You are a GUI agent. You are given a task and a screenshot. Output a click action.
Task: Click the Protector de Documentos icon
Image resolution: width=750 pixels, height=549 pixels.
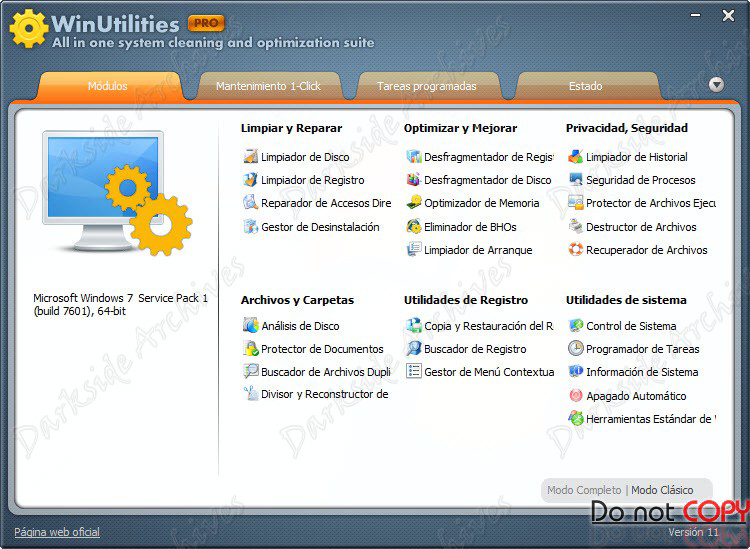251,348
